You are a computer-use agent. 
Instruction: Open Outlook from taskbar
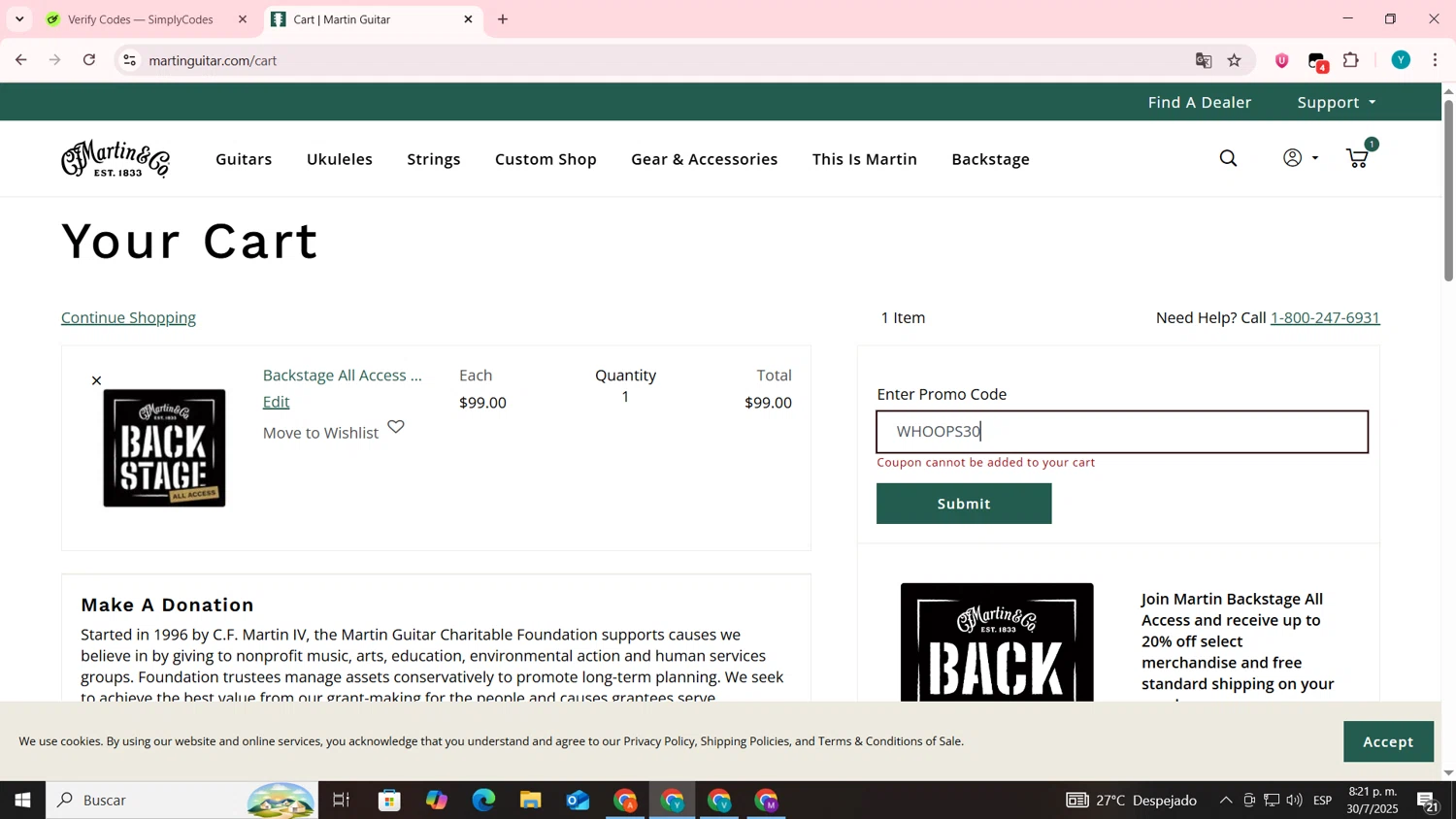pyautogui.click(x=578, y=801)
